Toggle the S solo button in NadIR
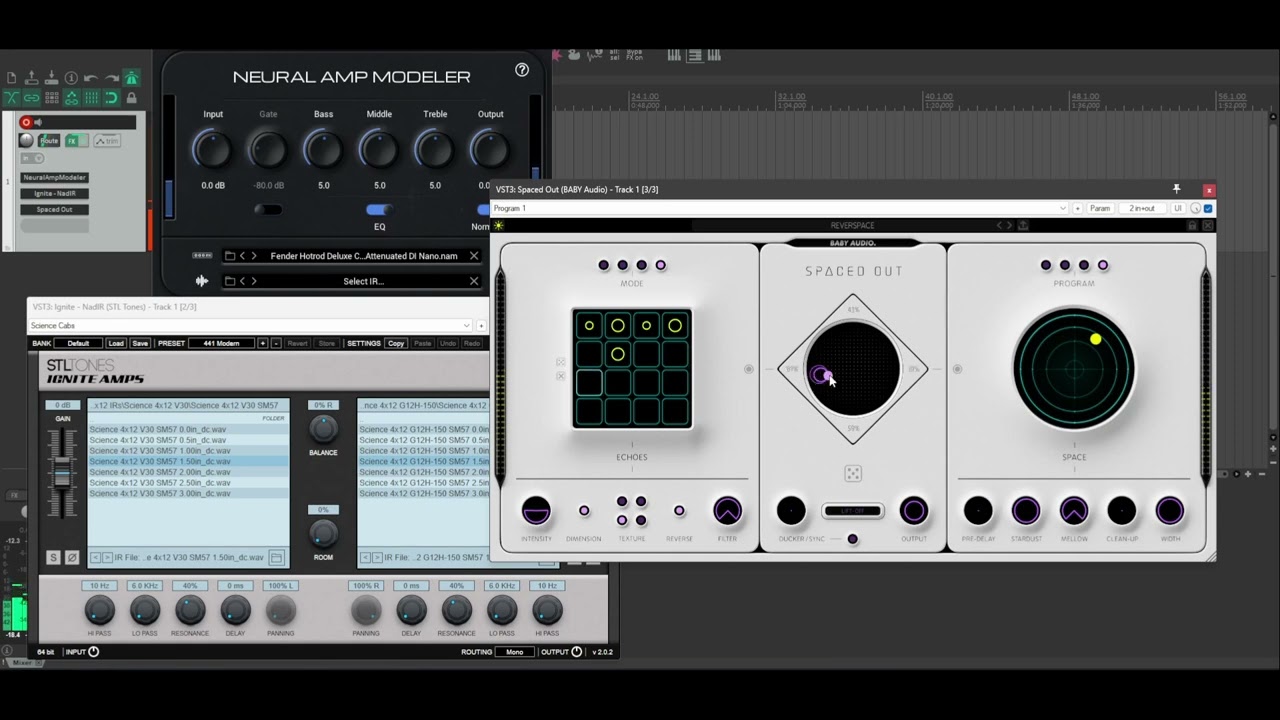1280x720 pixels. click(54, 557)
